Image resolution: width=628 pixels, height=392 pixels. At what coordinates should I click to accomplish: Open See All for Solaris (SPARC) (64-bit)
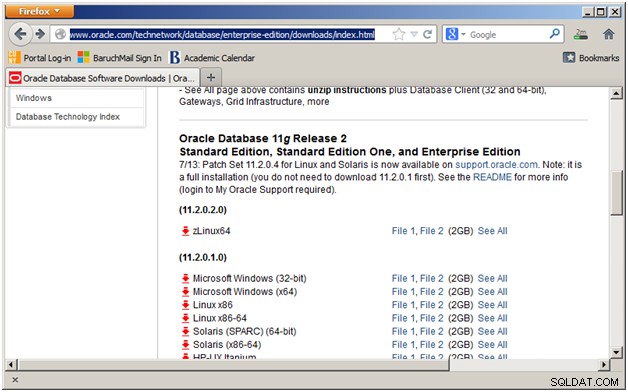[493, 331]
